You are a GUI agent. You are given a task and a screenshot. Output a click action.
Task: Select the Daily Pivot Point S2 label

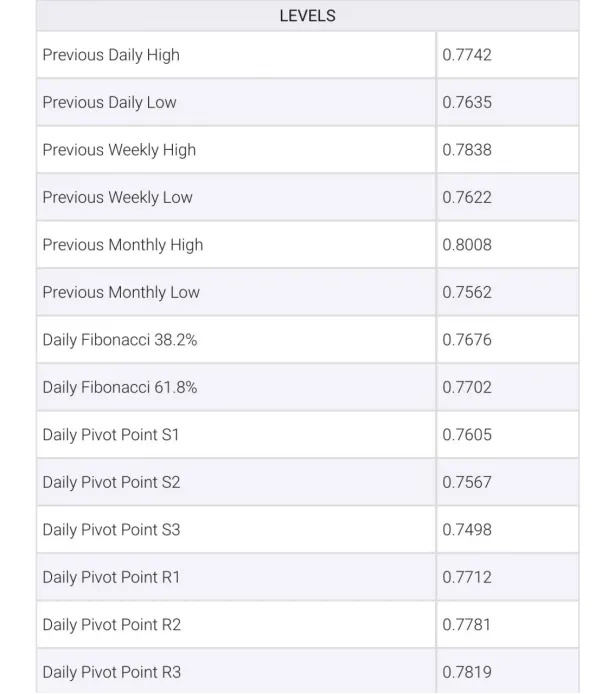tap(111, 482)
